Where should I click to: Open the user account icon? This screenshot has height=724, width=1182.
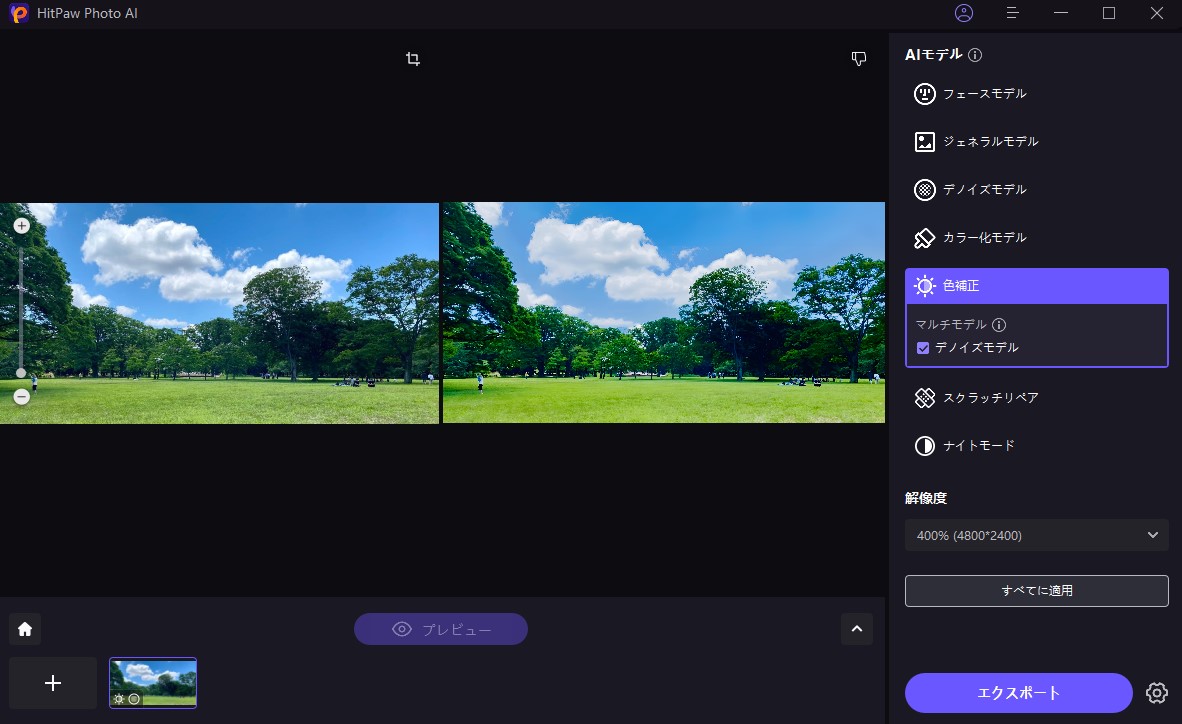[x=964, y=13]
